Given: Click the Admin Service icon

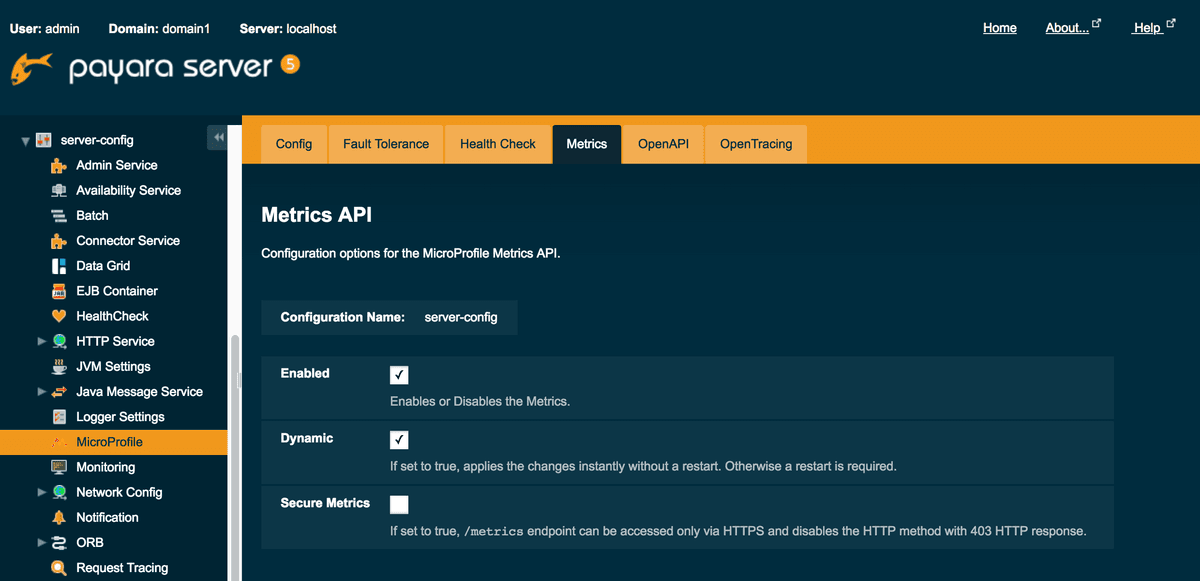Looking at the screenshot, I should [59, 165].
